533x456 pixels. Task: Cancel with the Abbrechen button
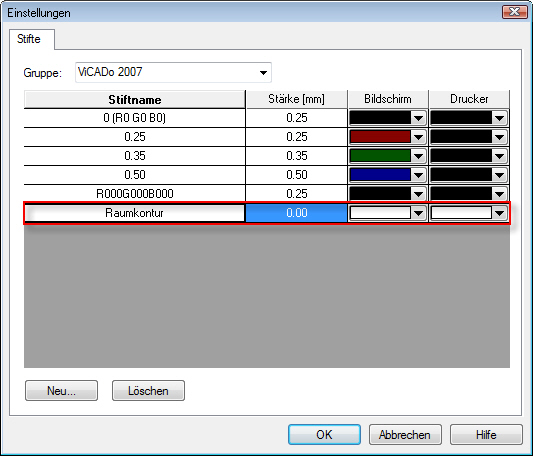click(x=405, y=434)
